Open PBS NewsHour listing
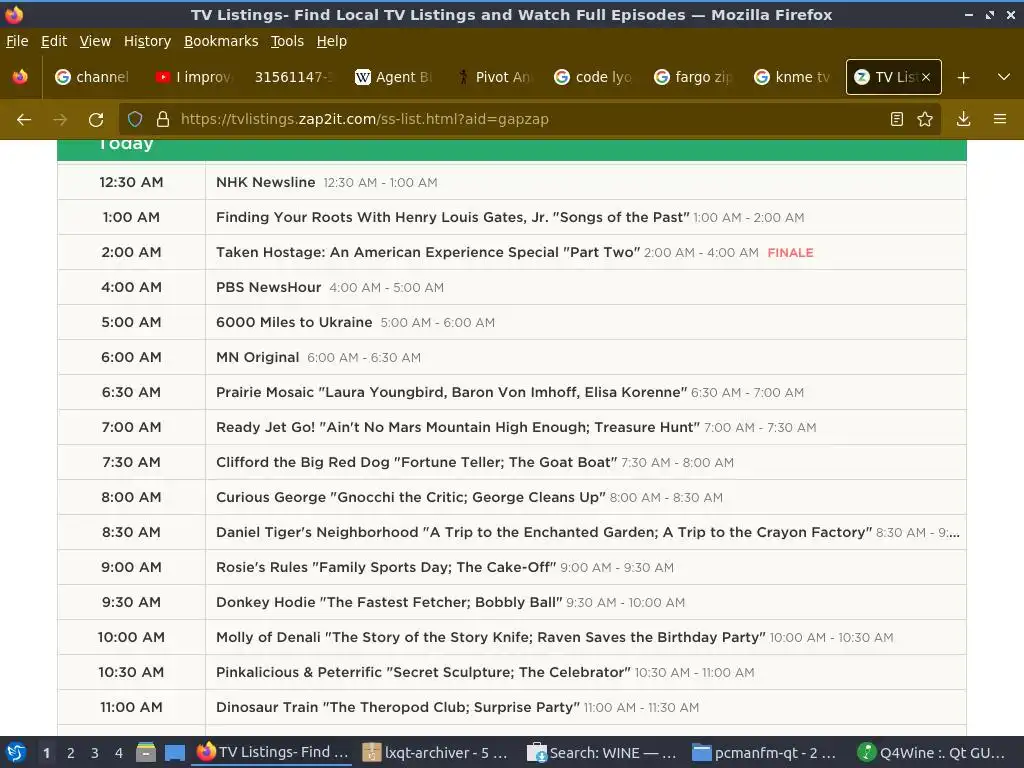Screen dimensions: 1024x768 click(268, 287)
